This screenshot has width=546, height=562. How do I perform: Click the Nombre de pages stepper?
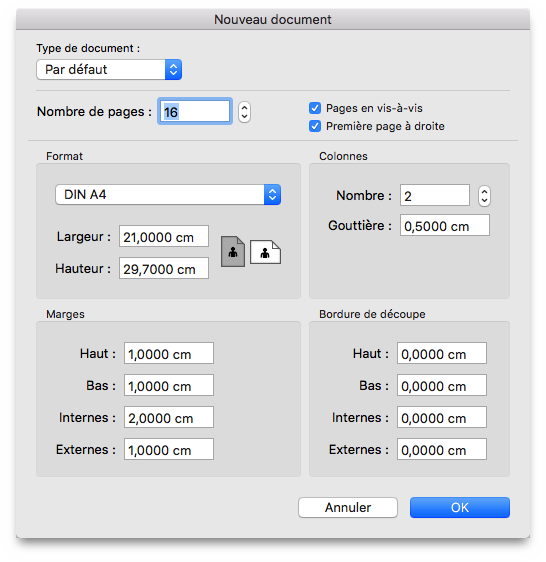pyautogui.click(x=244, y=112)
